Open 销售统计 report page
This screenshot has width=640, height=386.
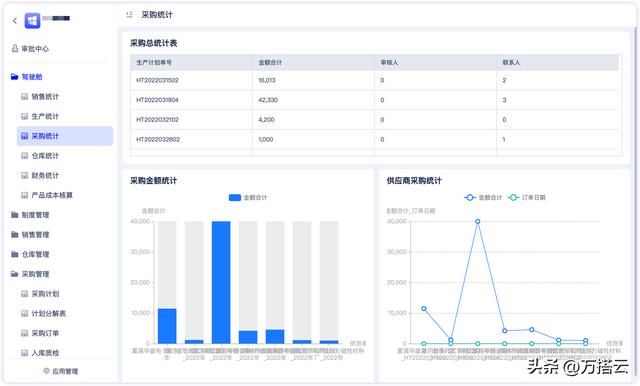click(45, 97)
